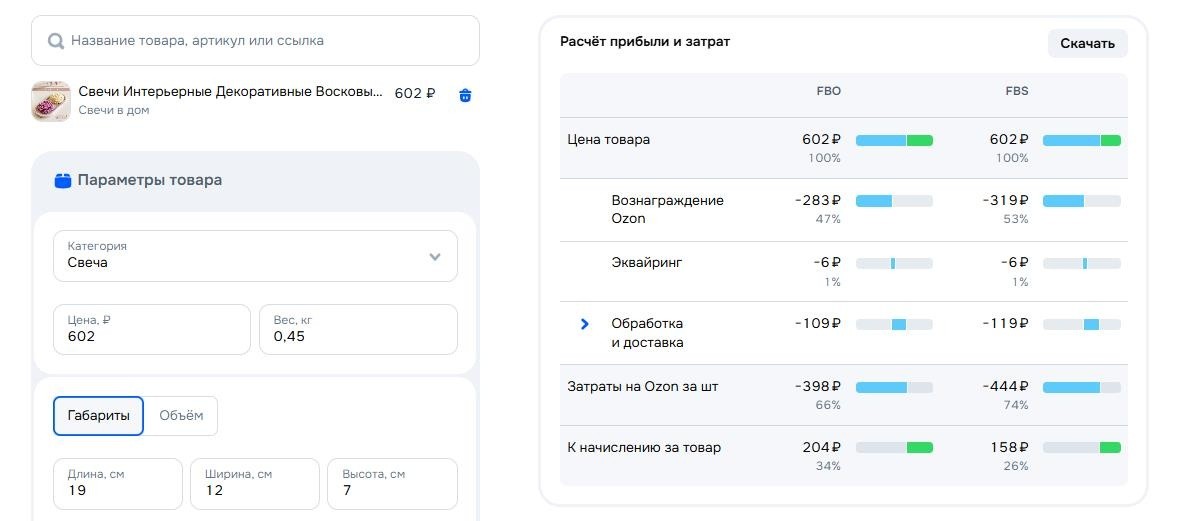Edit the Высота, см height field
The width and height of the screenshot is (1186, 521).
click(392, 484)
